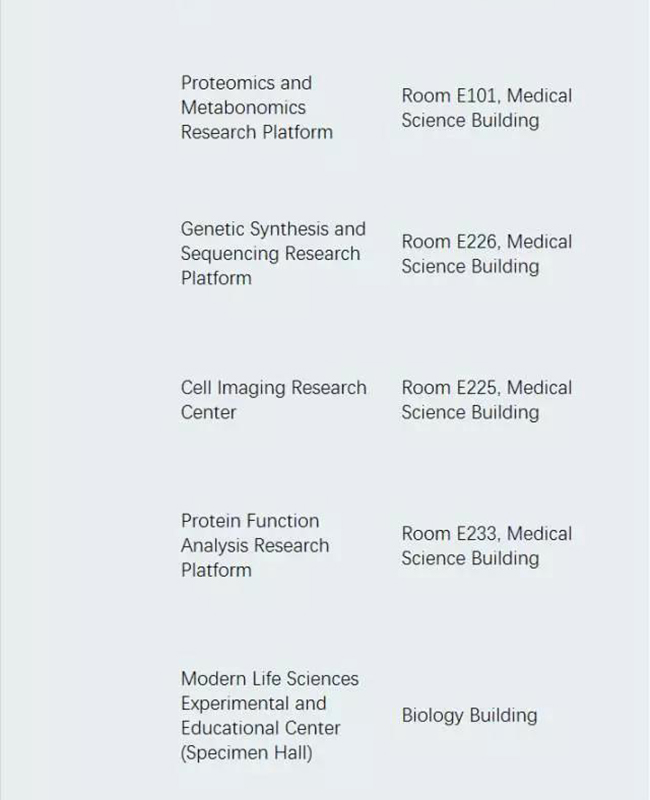
Task: Click the Protein Function Analysis Research Platform entry
Action: point(255,546)
